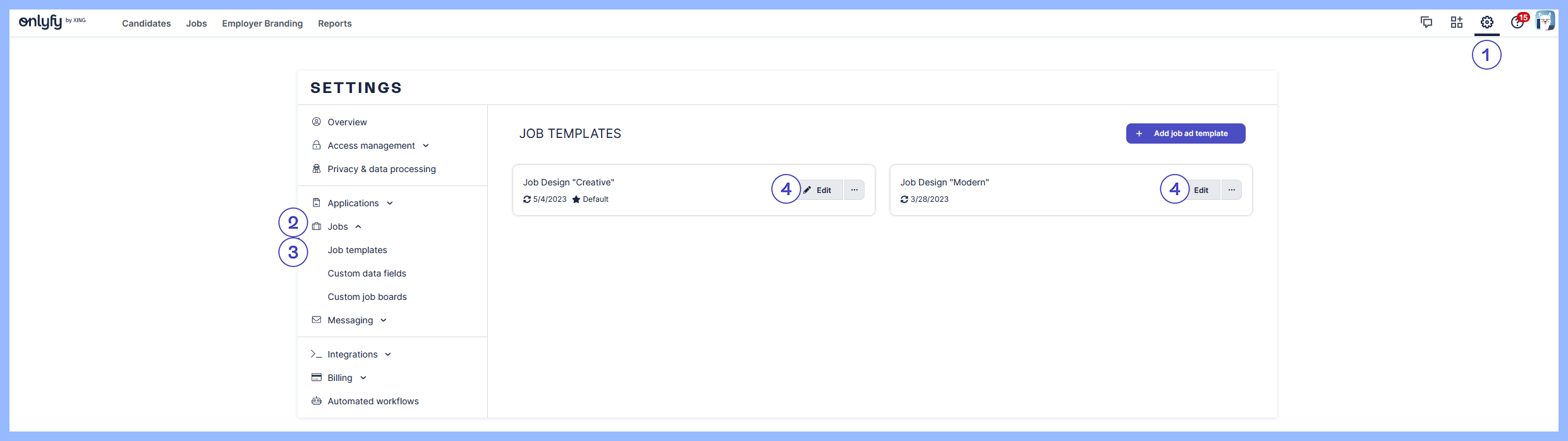The width and height of the screenshot is (1568, 441).
Task: Select Custom data fields in sidebar
Action: (367, 273)
